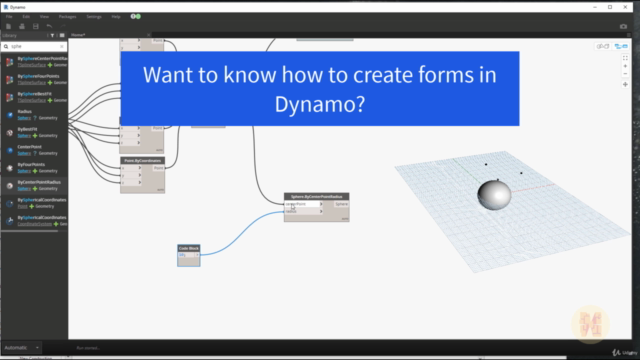The width and height of the screenshot is (640, 360).
Task: Click the zoom to fit icon
Action: [625, 58]
